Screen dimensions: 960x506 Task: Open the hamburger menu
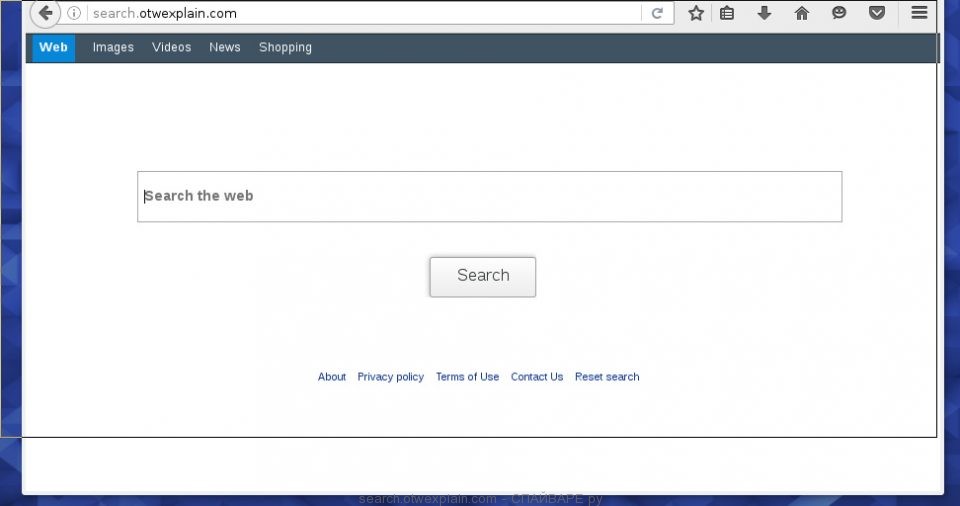(919, 13)
